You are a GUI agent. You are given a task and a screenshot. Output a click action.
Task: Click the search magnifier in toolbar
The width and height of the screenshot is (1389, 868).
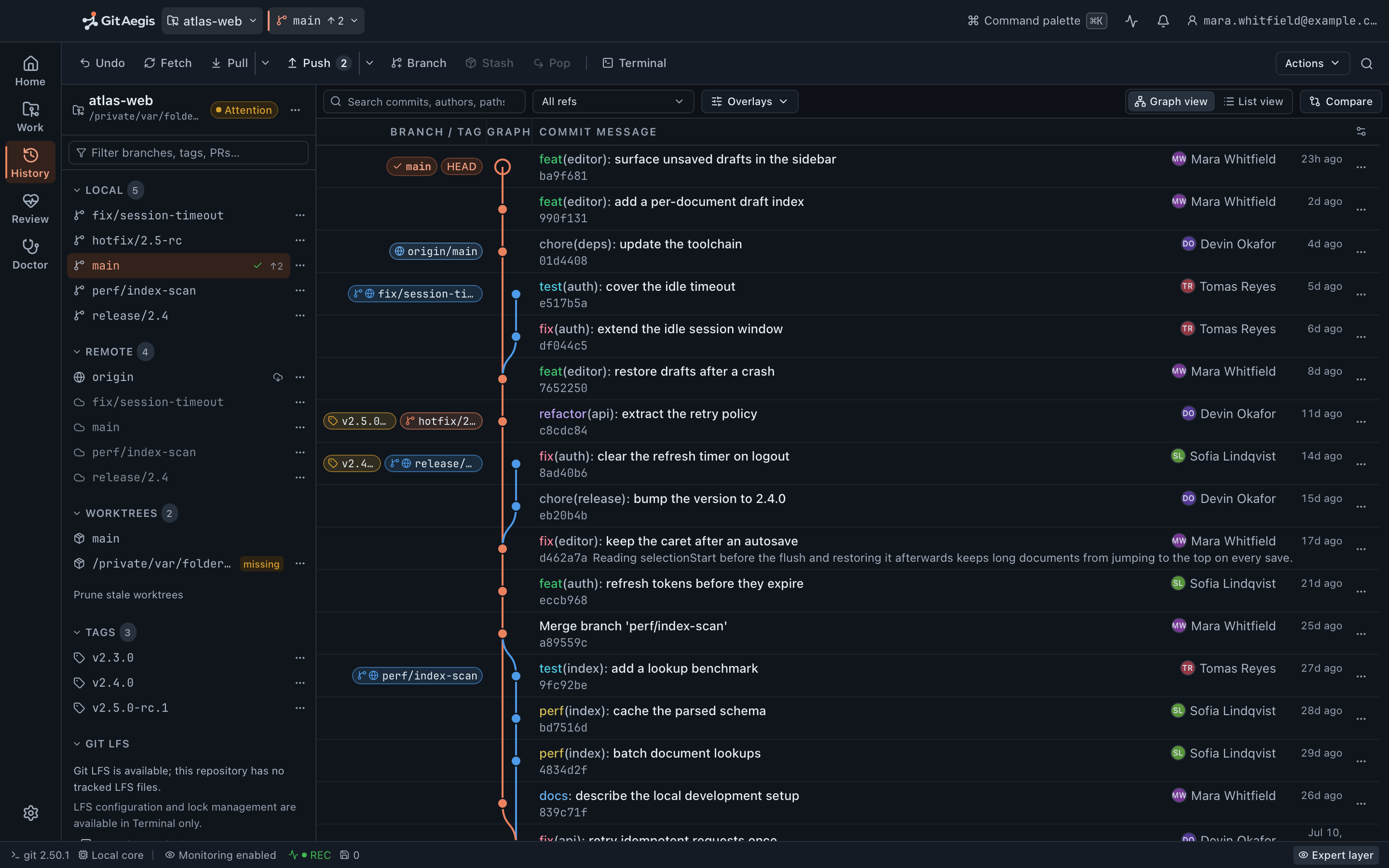(x=1367, y=63)
